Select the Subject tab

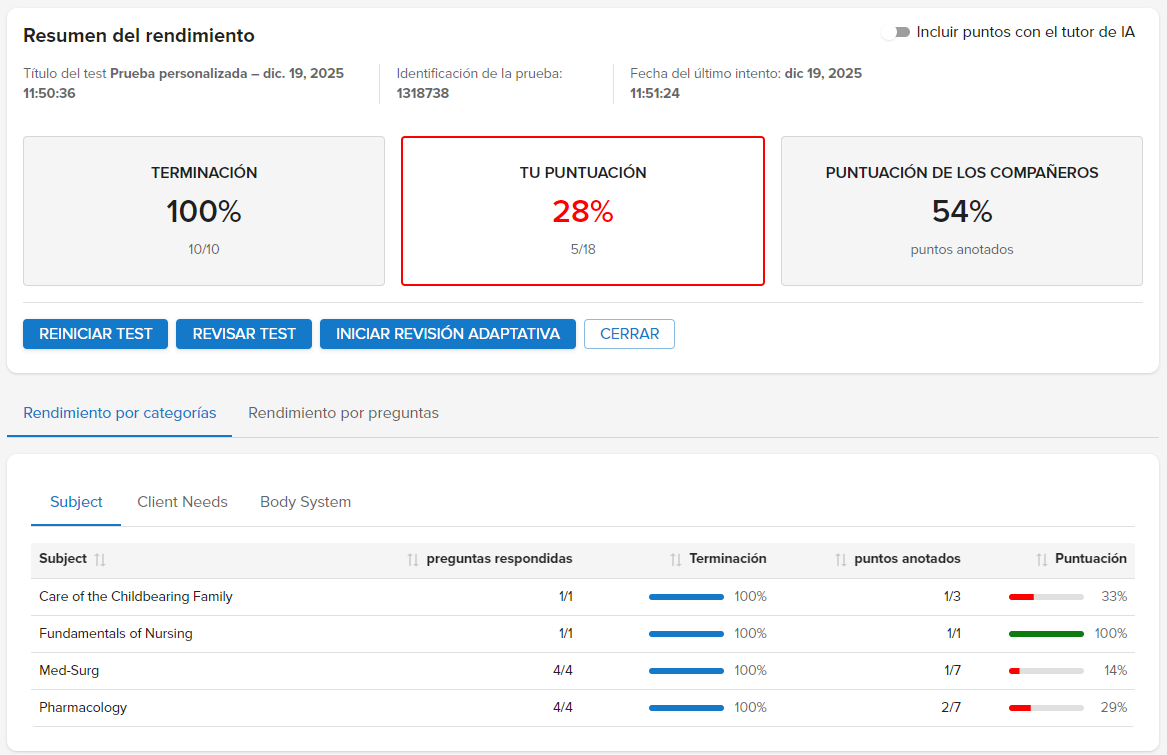click(x=75, y=502)
